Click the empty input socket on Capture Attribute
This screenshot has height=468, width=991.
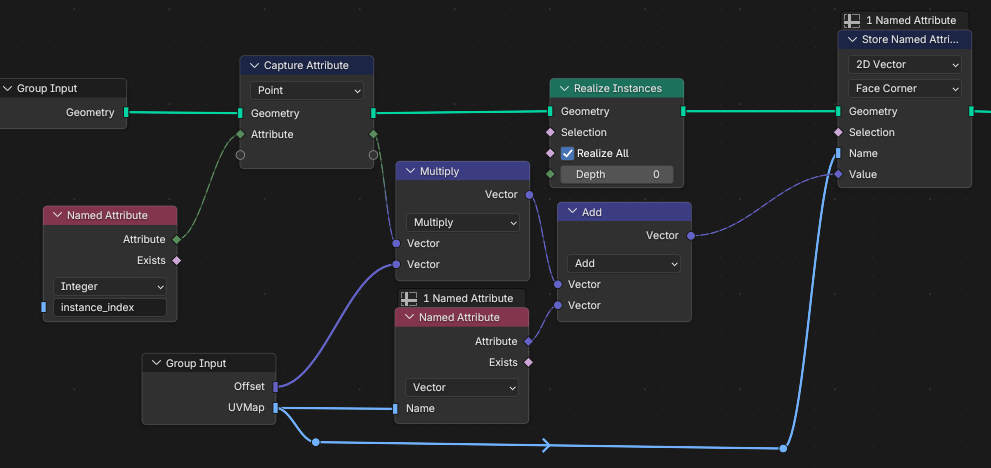point(240,155)
